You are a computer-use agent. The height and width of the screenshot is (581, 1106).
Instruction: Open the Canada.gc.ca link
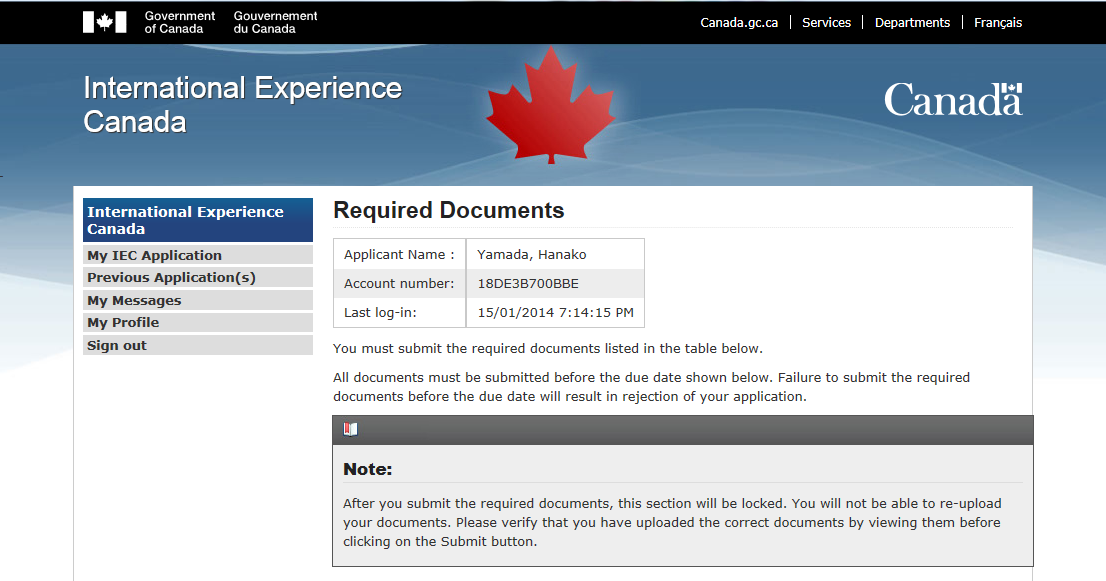coord(739,23)
